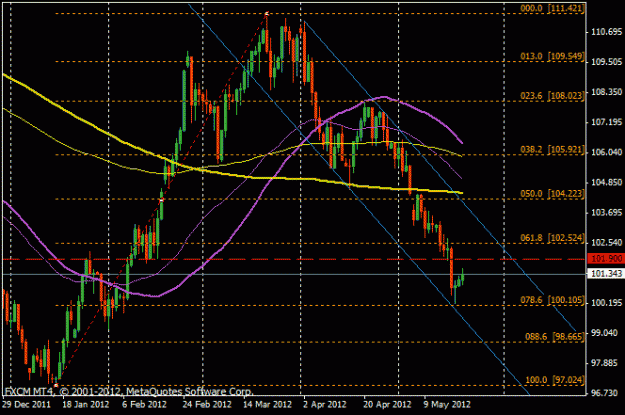Click 102.540 on the price axis
The height and width of the screenshot is (415, 625).
(606, 243)
